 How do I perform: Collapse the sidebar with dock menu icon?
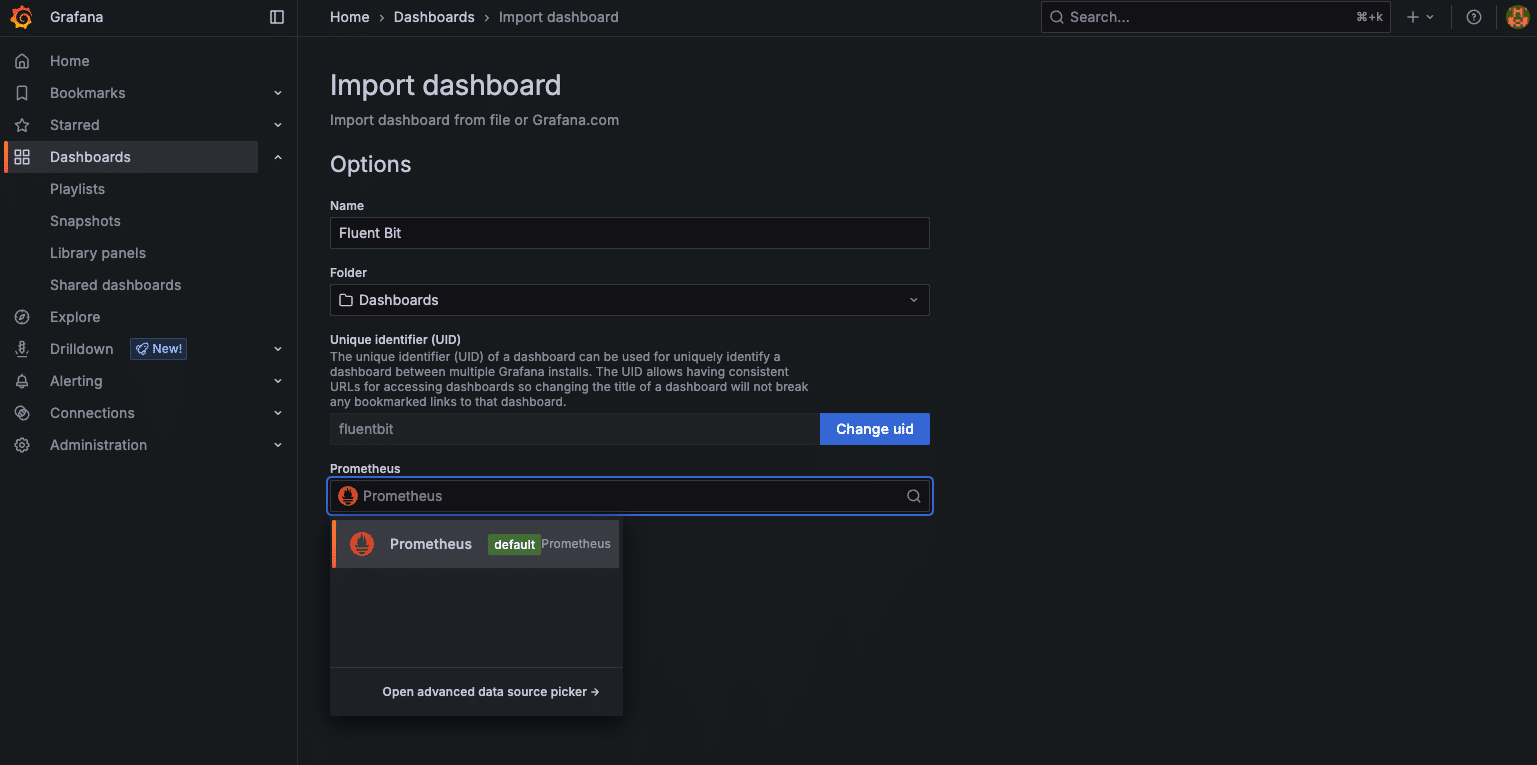[x=277, y=17]
